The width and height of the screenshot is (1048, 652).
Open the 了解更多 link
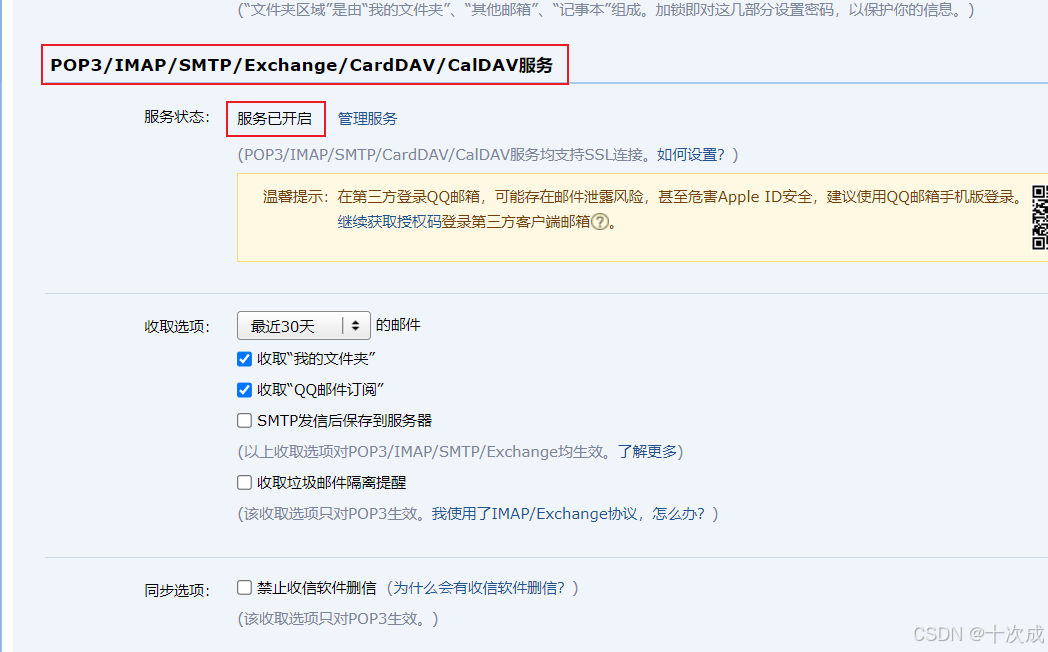[x=648, y=451]
